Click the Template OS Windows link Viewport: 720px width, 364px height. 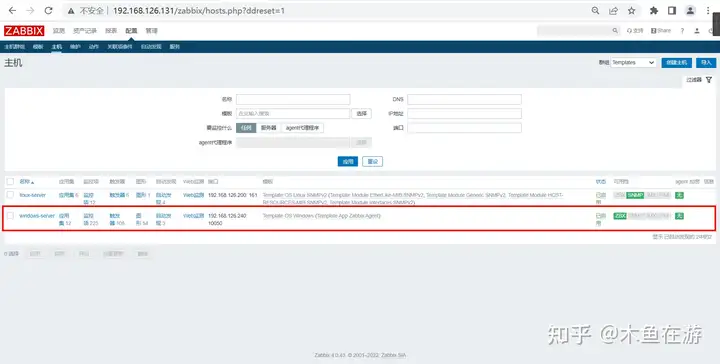pos(288,216)
